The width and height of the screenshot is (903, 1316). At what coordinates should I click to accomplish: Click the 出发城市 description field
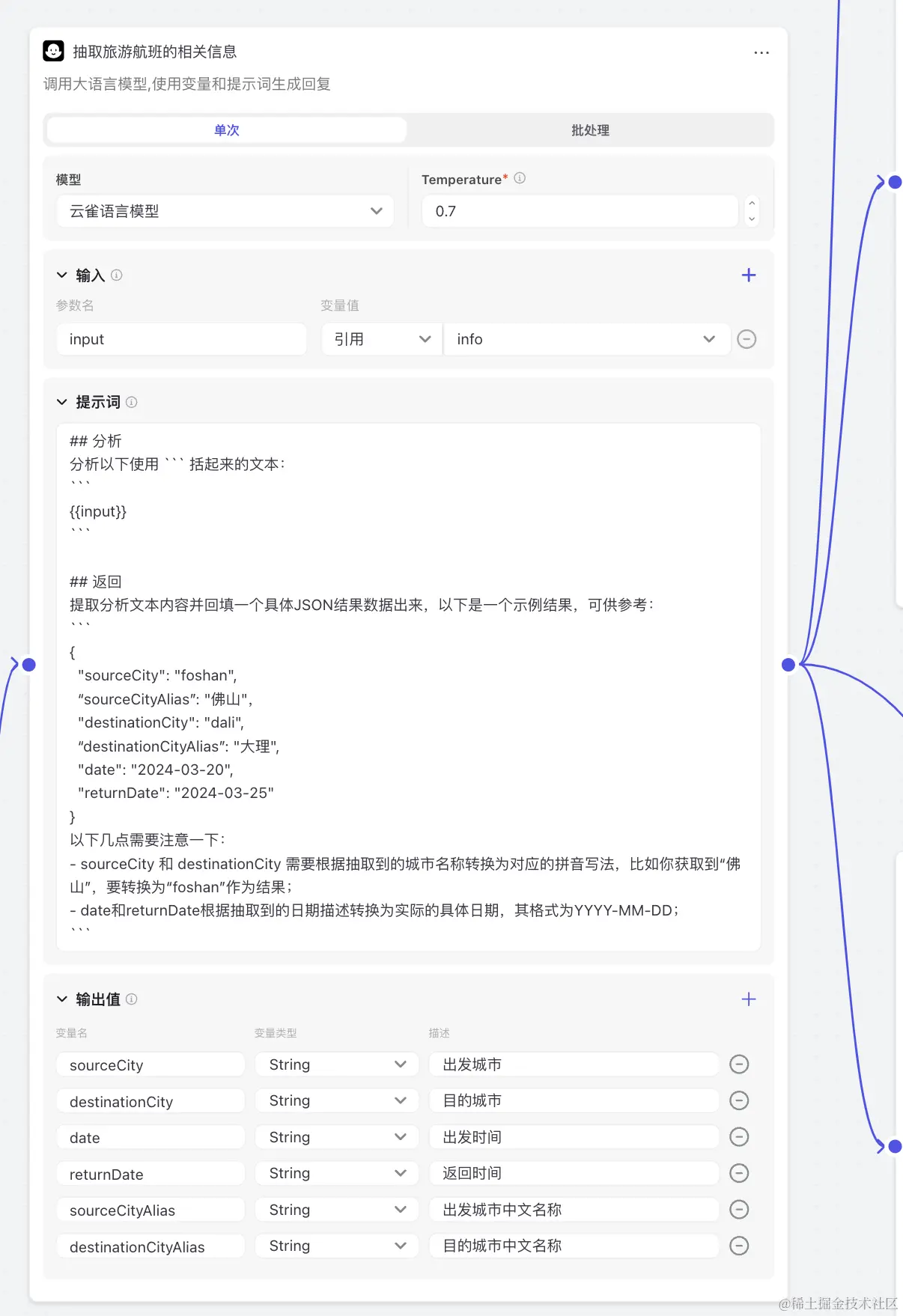tap(574, 1064)
